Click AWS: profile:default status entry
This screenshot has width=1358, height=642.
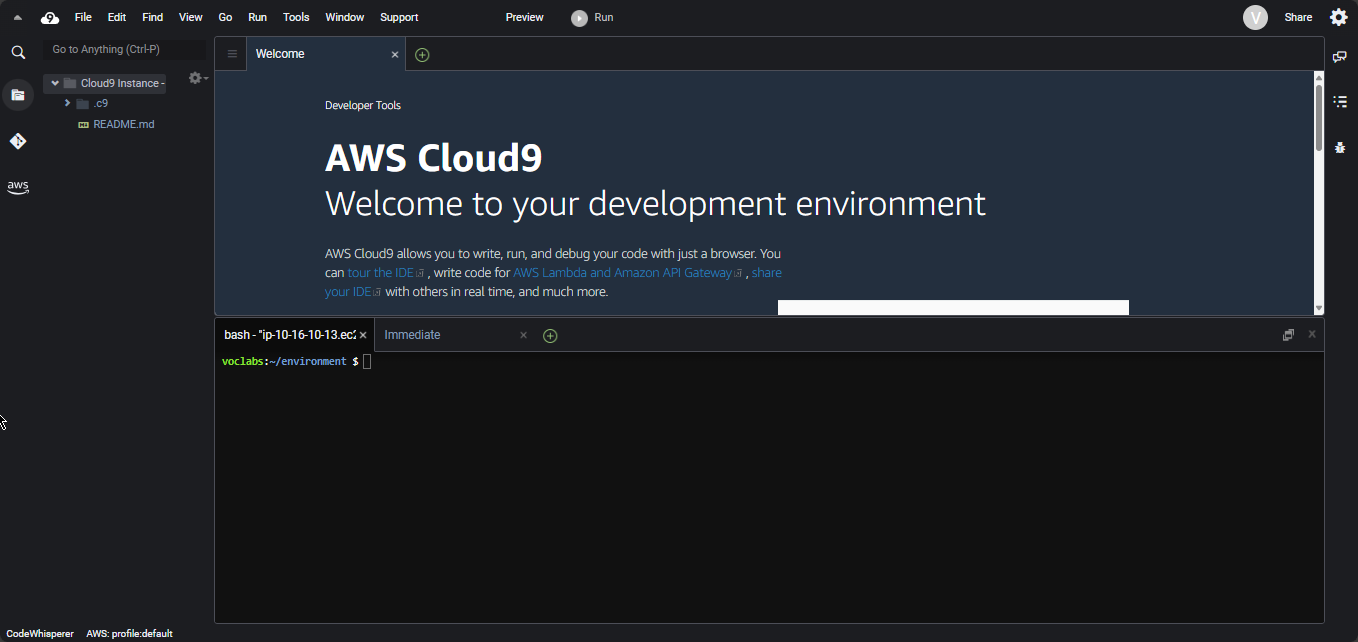click(129, 634)
